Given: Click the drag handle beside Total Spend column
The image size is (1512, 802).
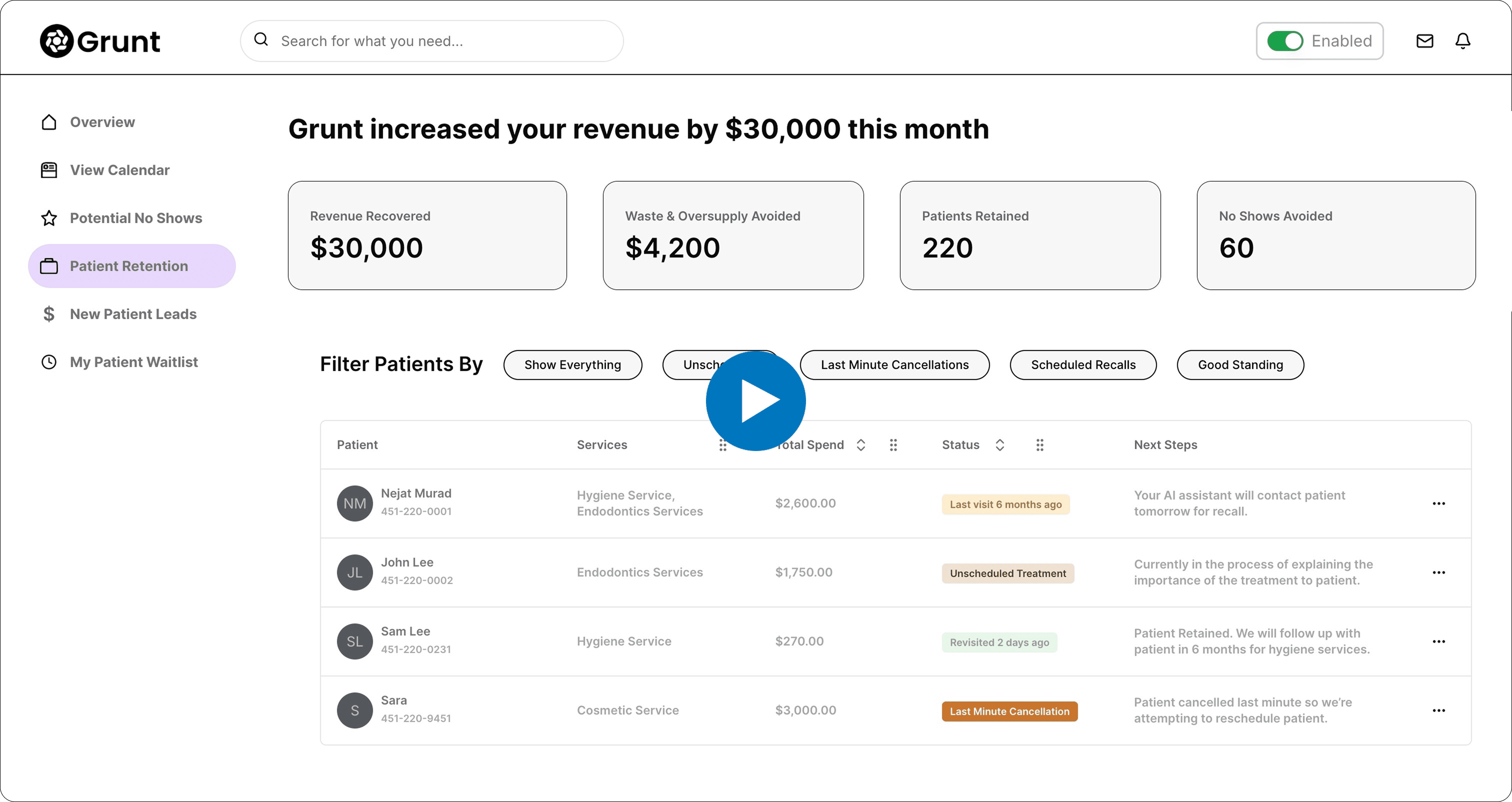Looking at the screenshot, I should (893, 445).
